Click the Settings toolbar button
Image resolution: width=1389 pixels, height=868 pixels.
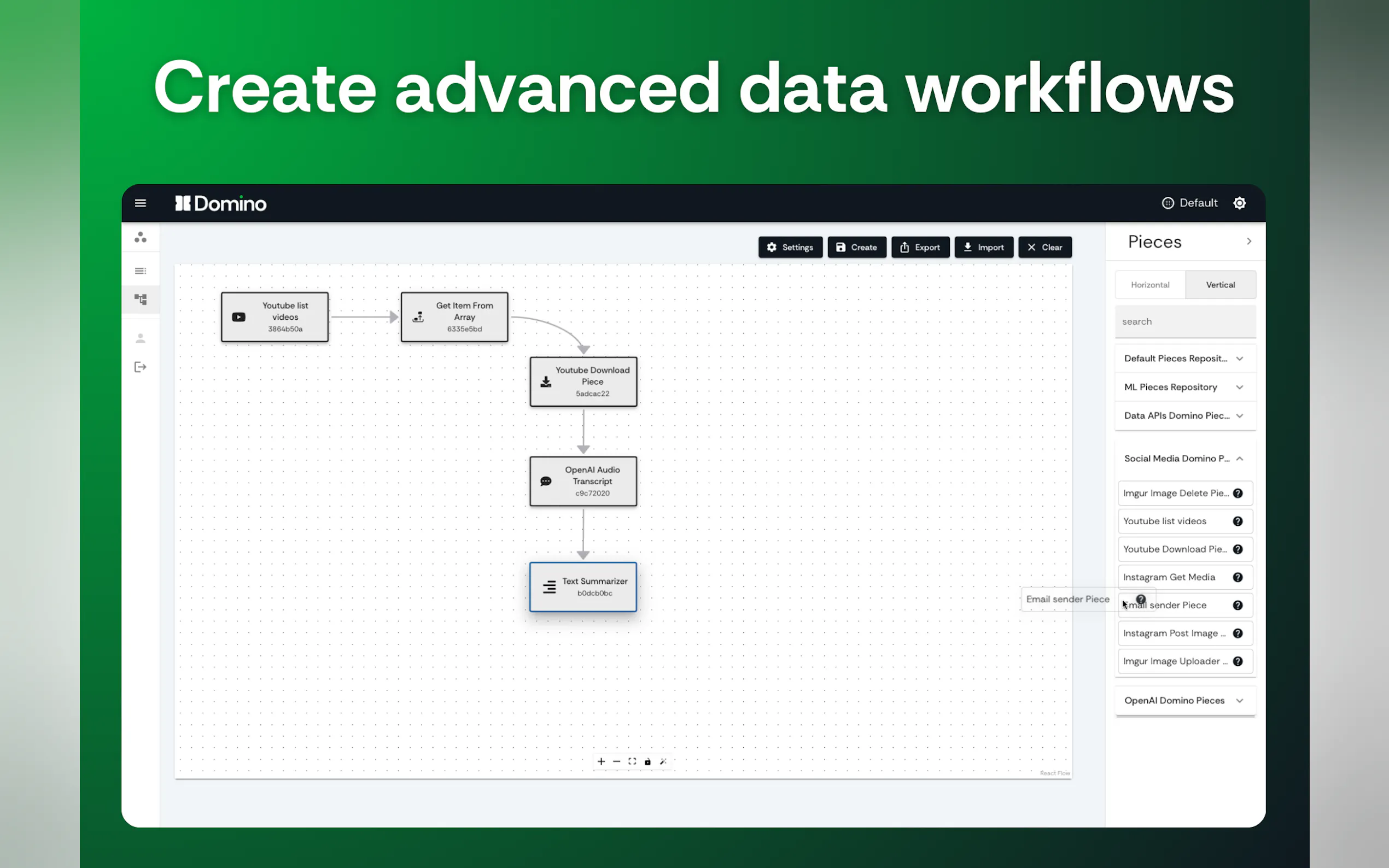pyautogui.click(x=790, y=248)
